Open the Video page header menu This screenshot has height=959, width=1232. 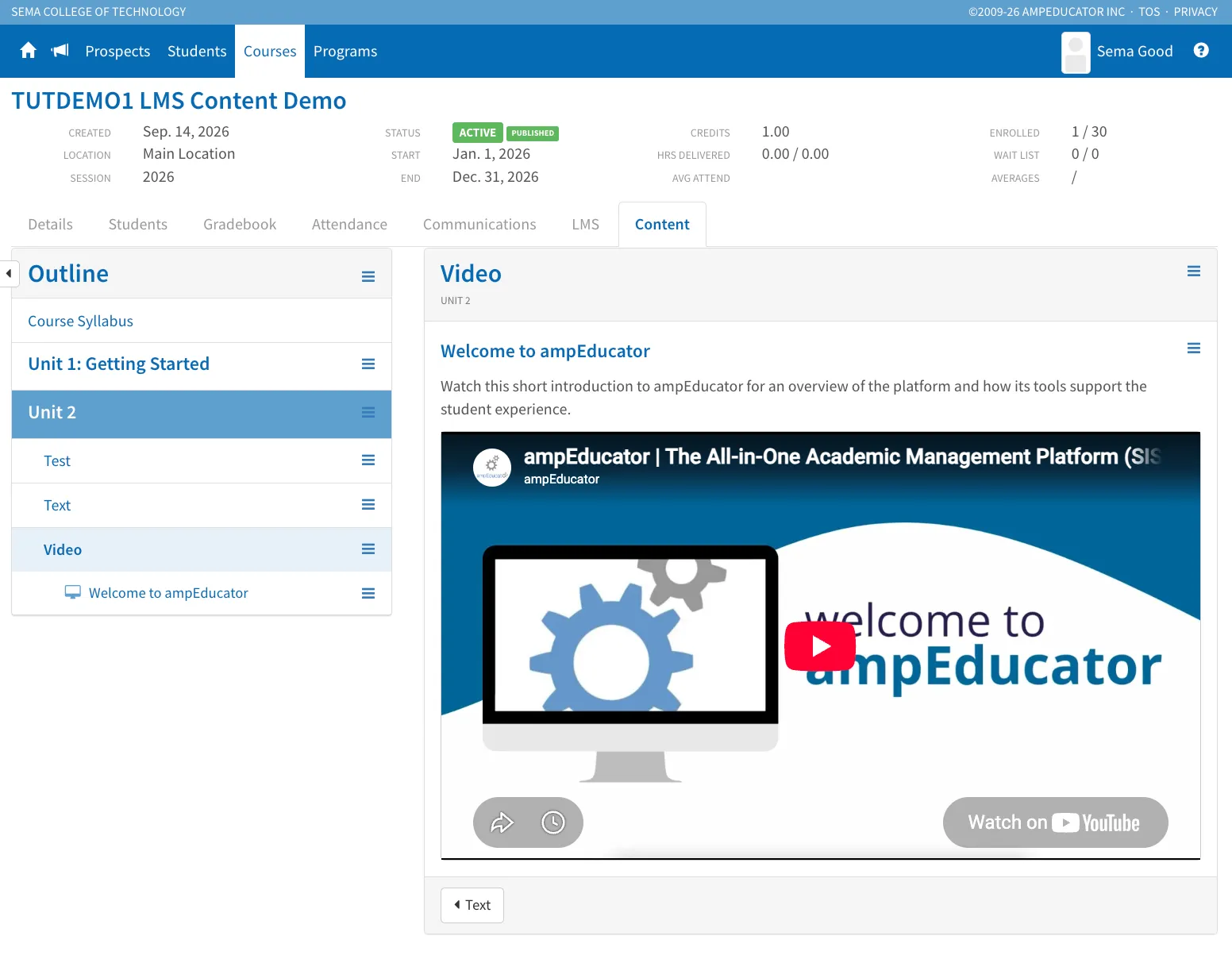click(x=1194, y=272)
